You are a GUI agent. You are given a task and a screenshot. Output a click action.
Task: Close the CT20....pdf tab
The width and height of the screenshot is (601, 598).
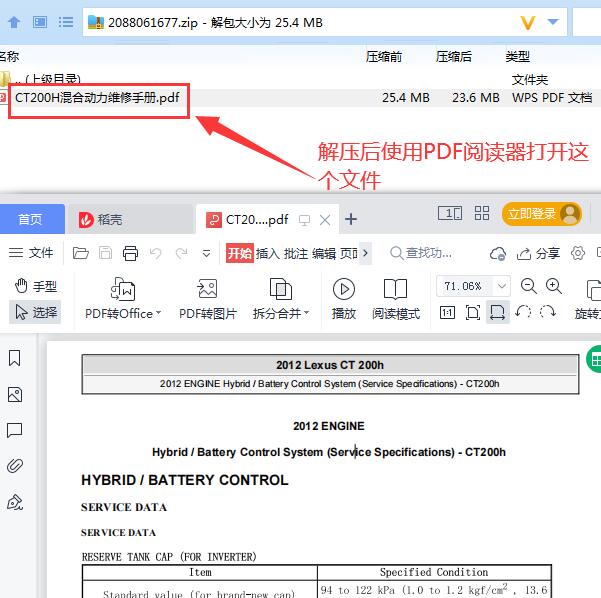pyautogui.click(x=325, y=220)
